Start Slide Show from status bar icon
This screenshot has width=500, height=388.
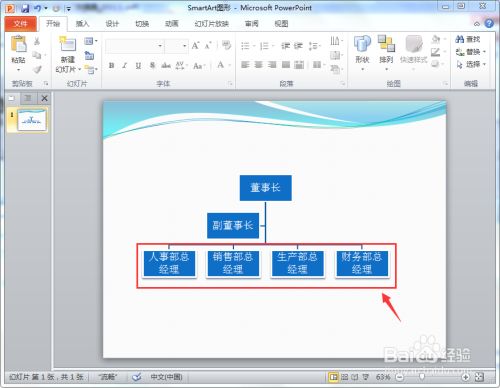[x=366, y=377]
